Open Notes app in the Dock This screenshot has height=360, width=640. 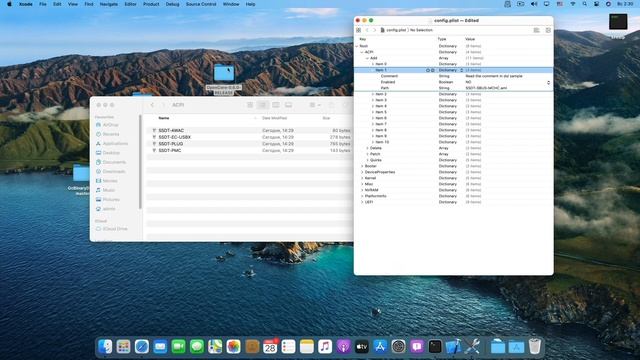(x=307, y=347)
